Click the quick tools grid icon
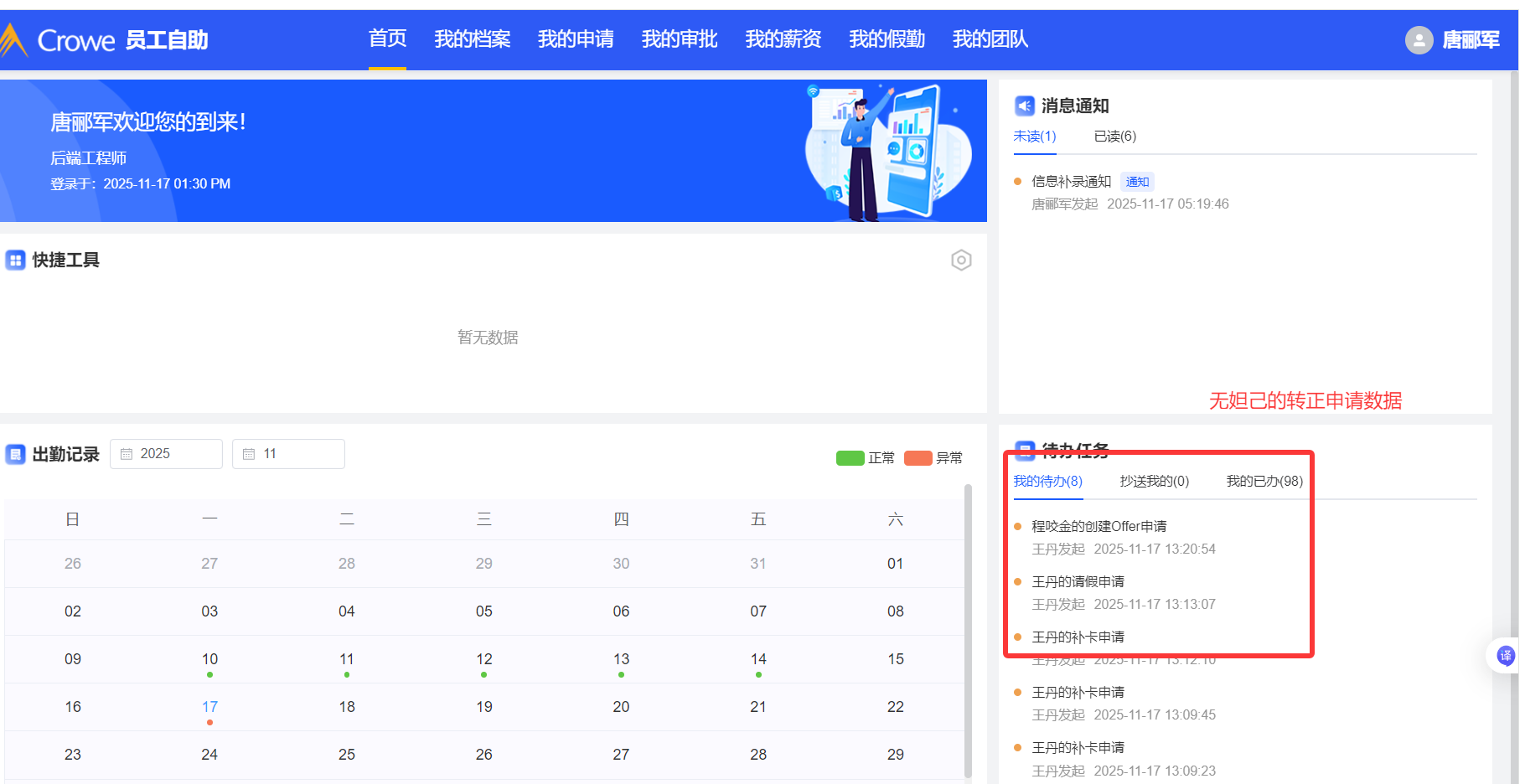Image resolution: width=1525 pixels, height=784 pixels. (15, 260)
